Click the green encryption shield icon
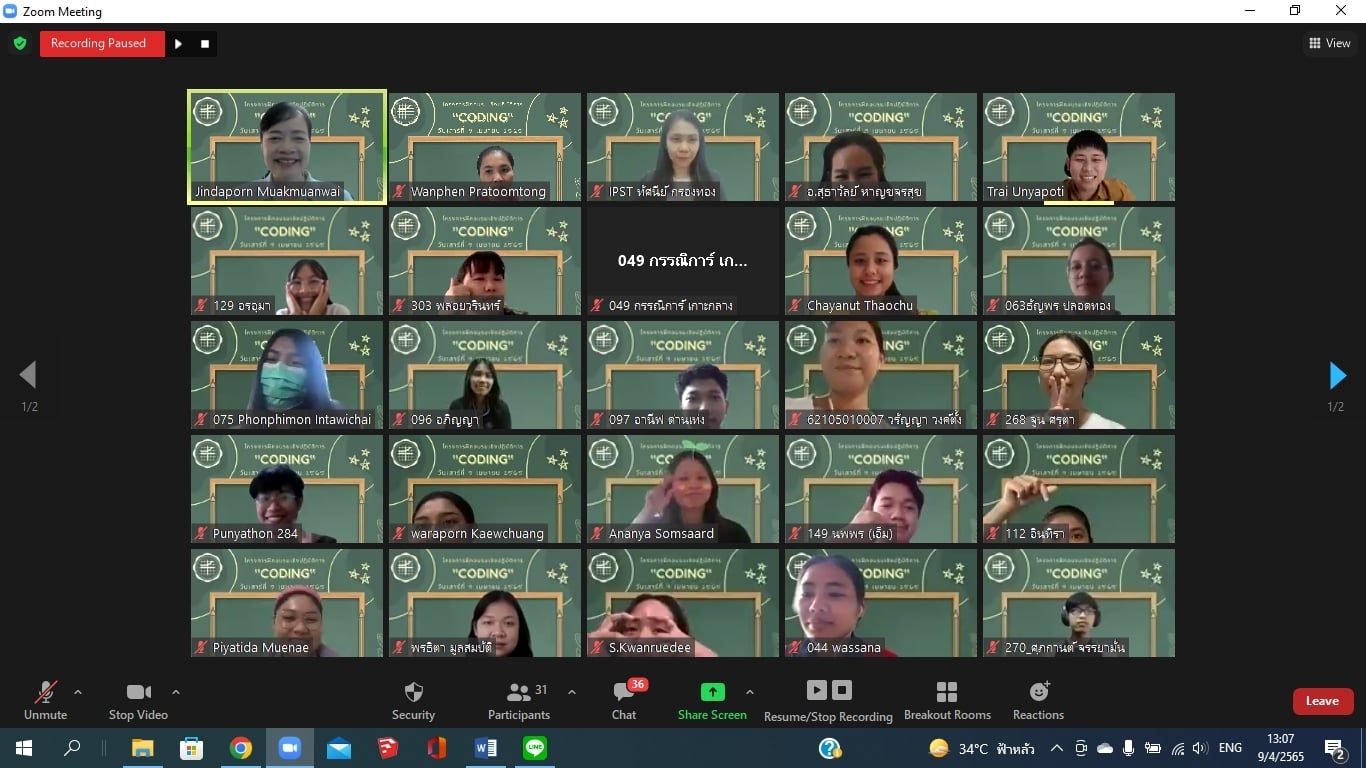Screen dimensions: 1366x768 [19, 43]
